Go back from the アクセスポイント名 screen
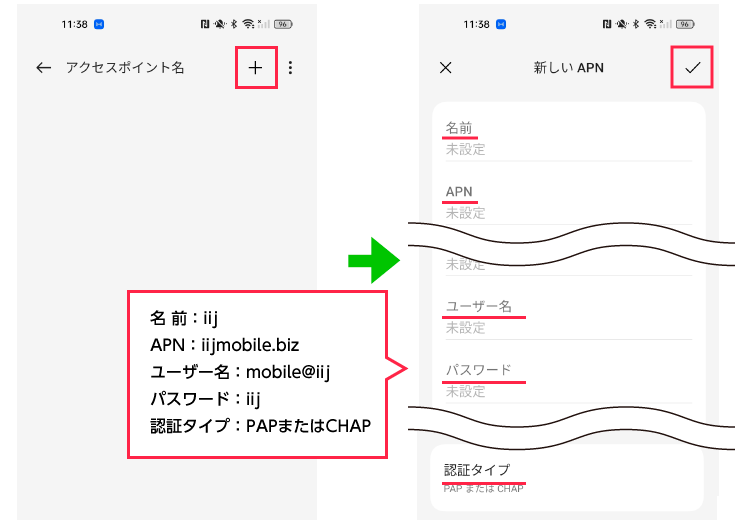This screenshot has width=740, height=525. tap(43, 68)
